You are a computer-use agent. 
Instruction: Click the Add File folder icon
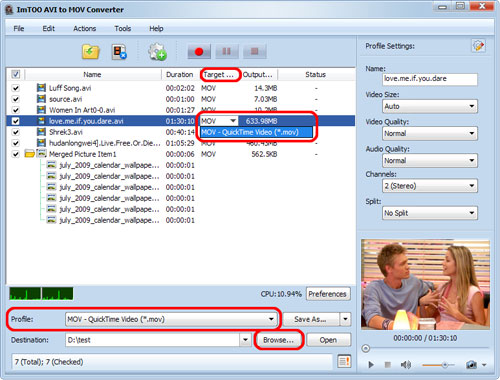[x=91, y=52]
